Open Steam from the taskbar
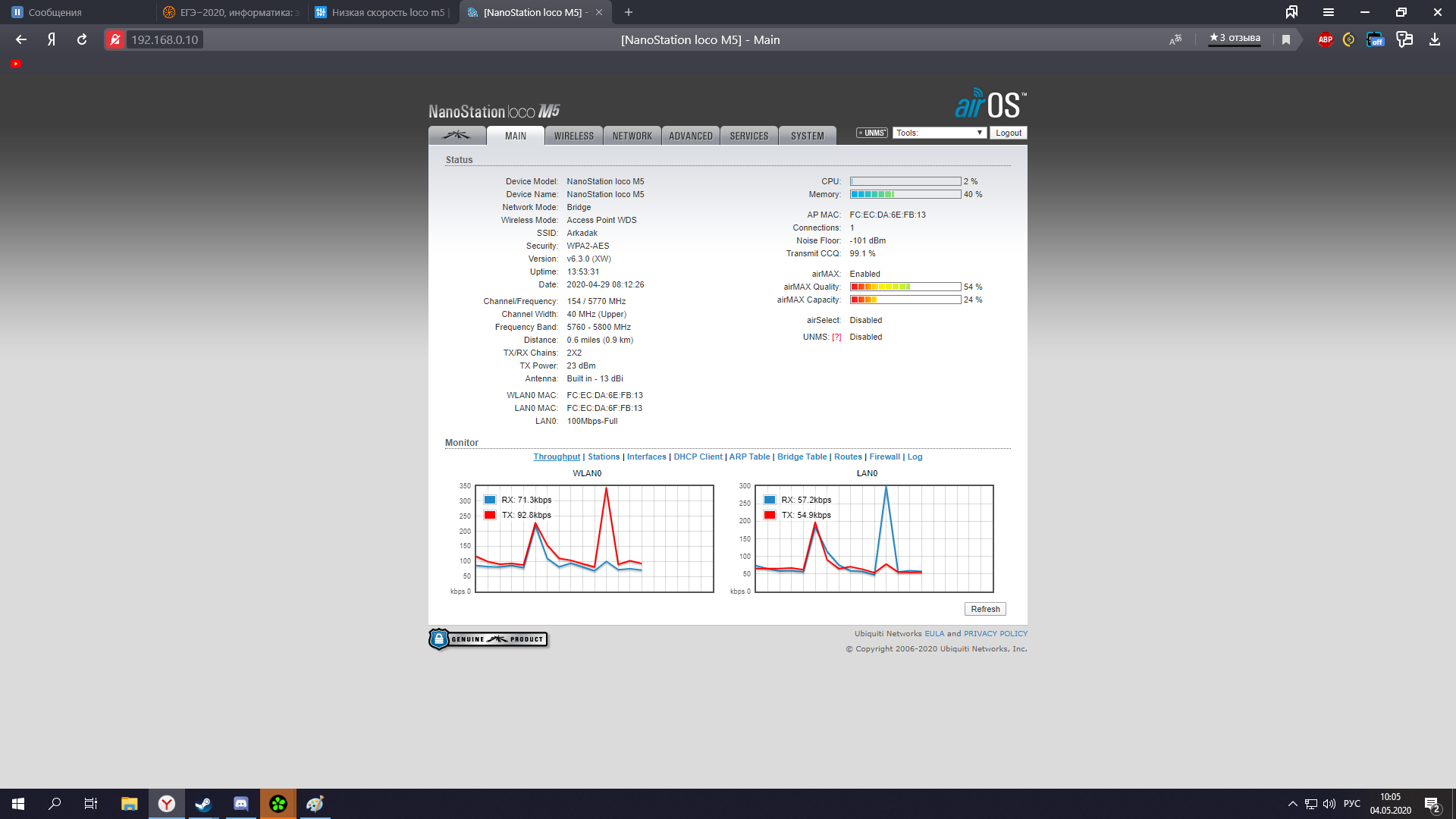This screenshot has width=1456, height=819. tap(203, 804)
